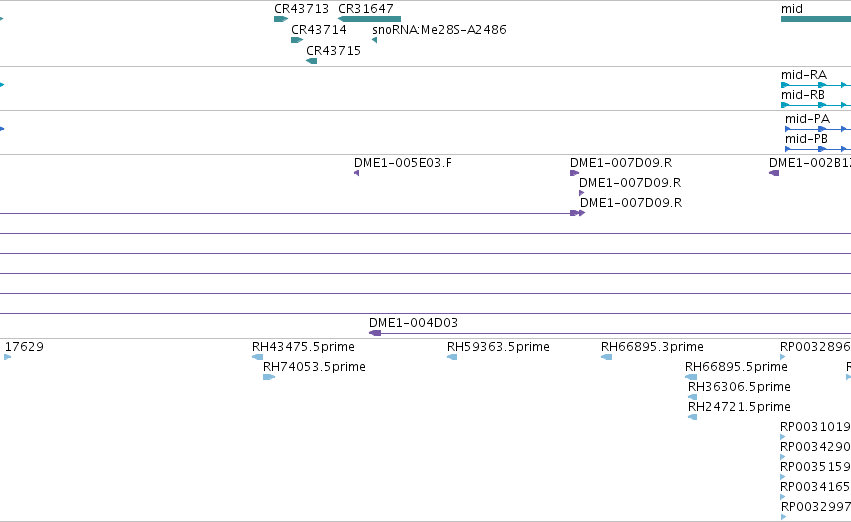Click the mid-RA transcript name
The width and height of the screenshot is (851, 522).
[804, 75]
